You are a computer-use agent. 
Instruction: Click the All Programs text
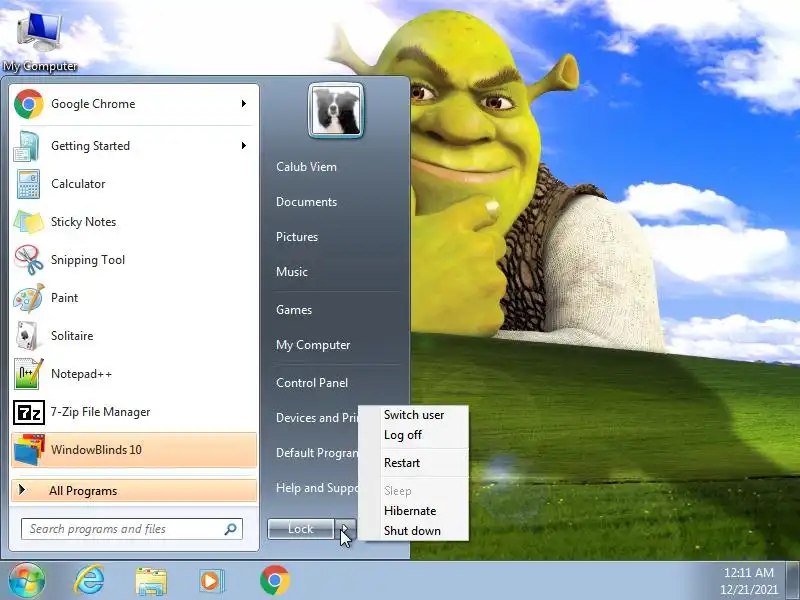(83, 491)
